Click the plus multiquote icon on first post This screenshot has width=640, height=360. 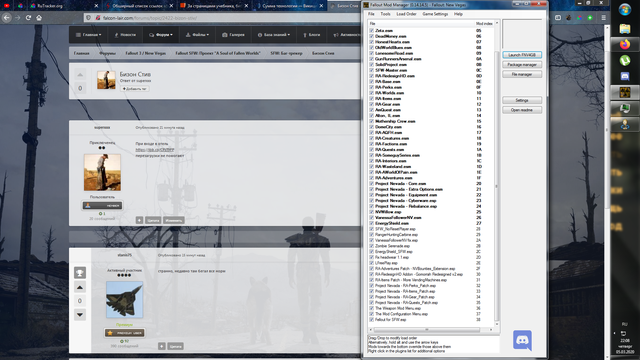140,220
